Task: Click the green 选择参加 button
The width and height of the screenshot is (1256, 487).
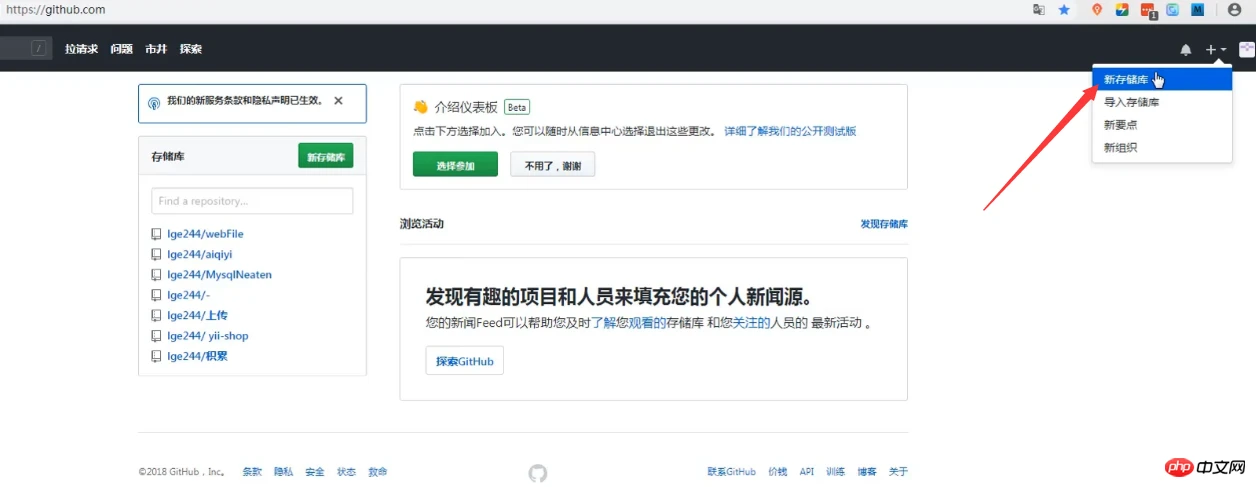Action: (455, 165)
